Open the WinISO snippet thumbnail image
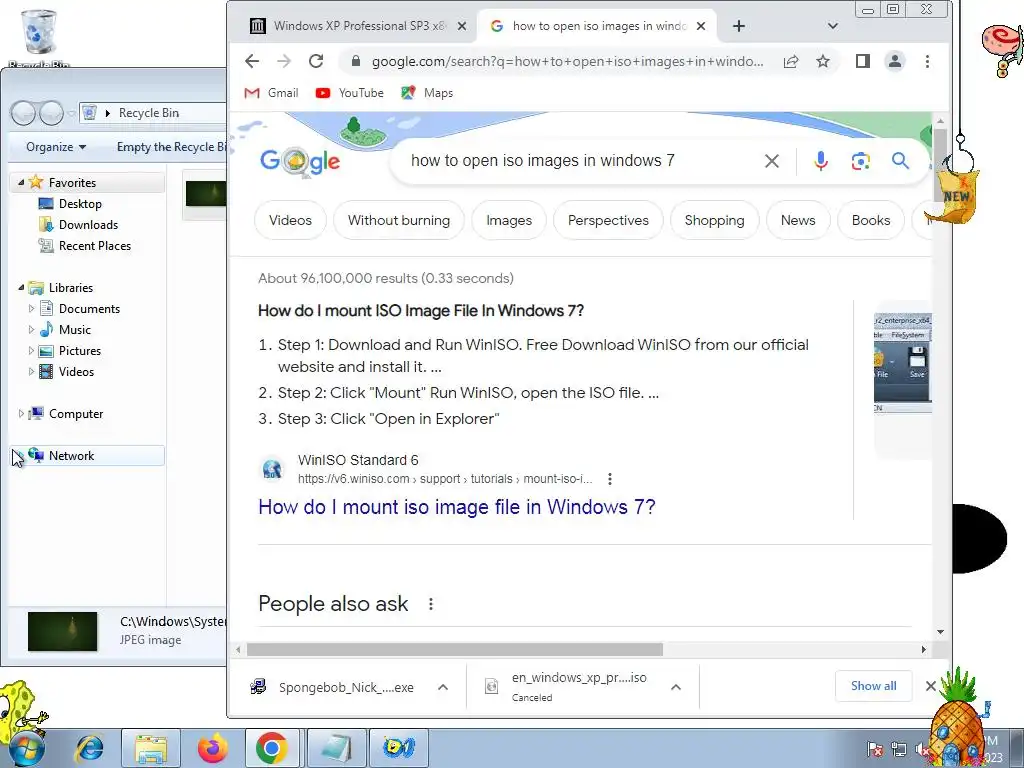Screen dimensions: 1024x768 [x=903, y=362]
